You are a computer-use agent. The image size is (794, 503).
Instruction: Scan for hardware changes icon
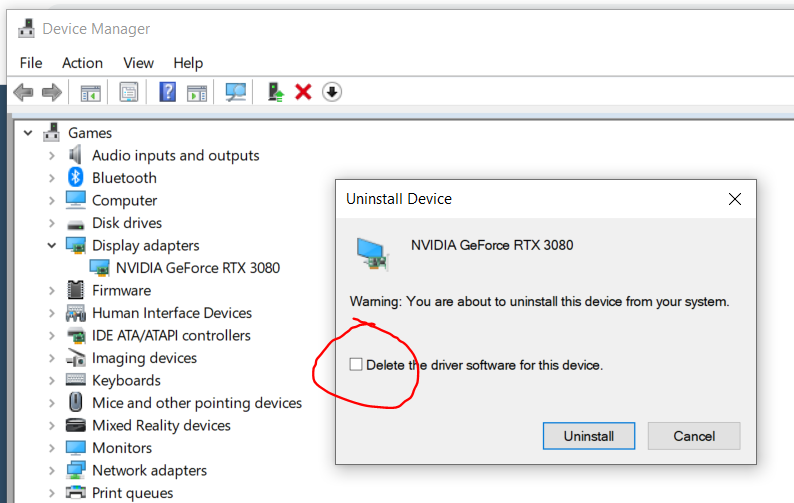[x=235, y=92]
